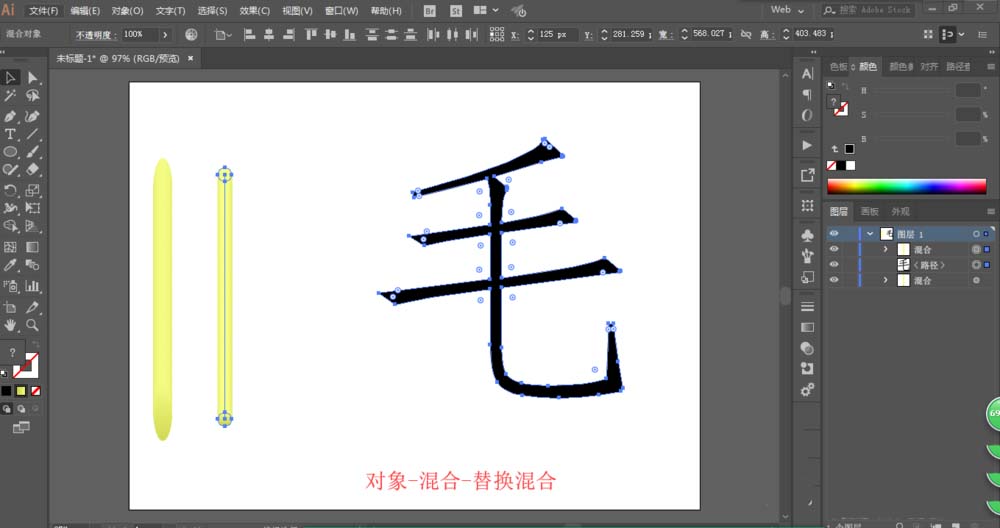The image size is (1000, 528).
Task: Choose the Type tool
Action: coord(10,134)
